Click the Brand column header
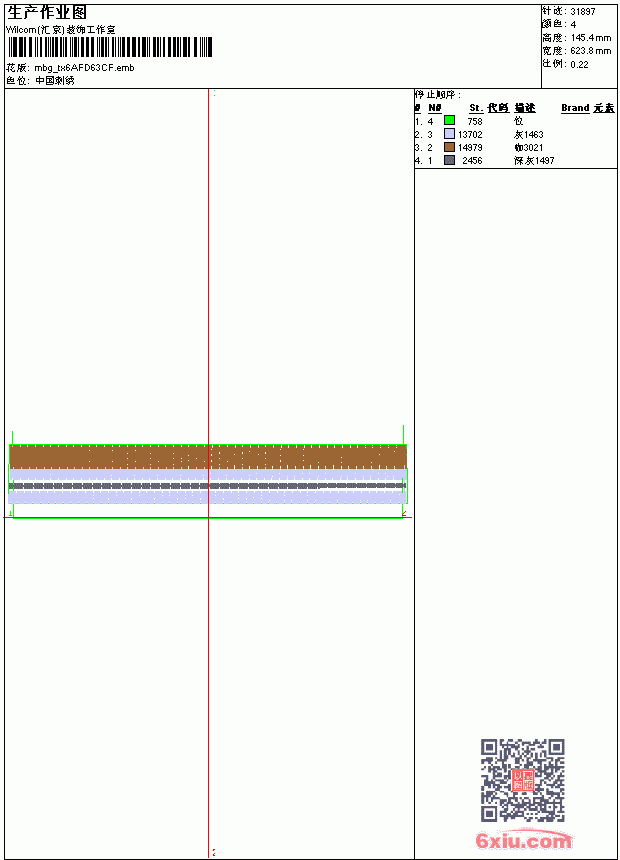 pos(574,108)
